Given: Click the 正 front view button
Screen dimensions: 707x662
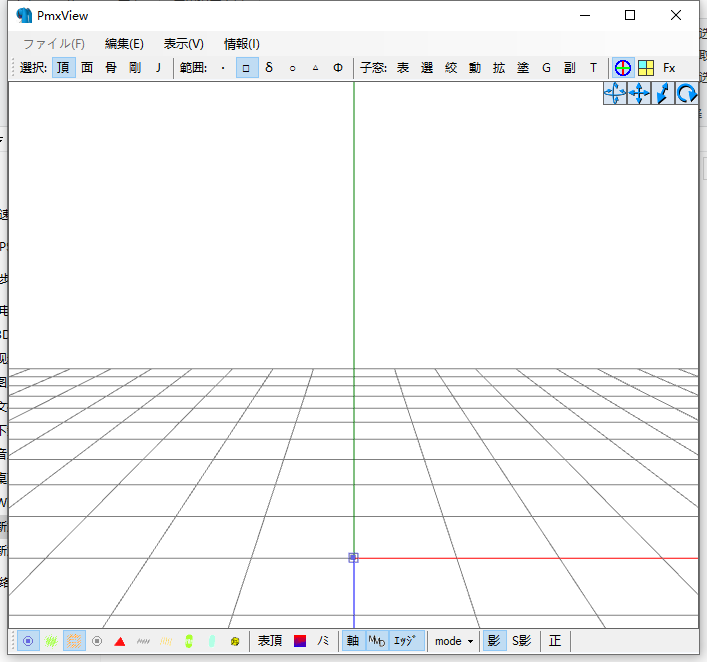Looking at the screenshot, I should click(555, 641).
